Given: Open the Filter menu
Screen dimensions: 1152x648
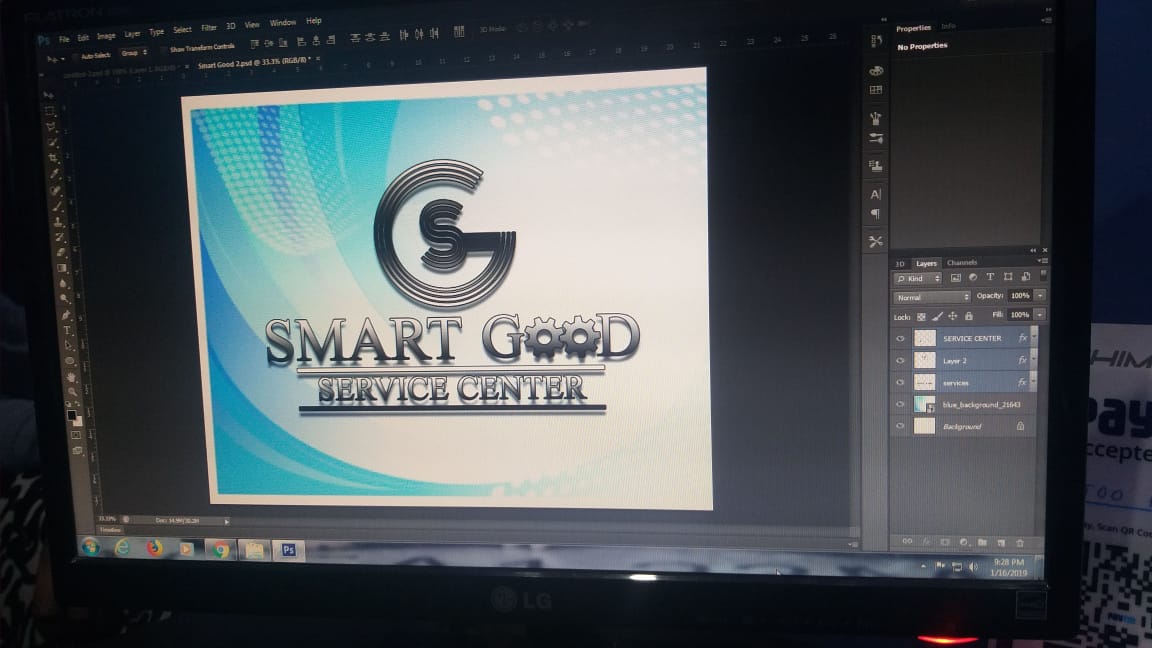Looking at the screenshot, I should click(x=209, y=28).
